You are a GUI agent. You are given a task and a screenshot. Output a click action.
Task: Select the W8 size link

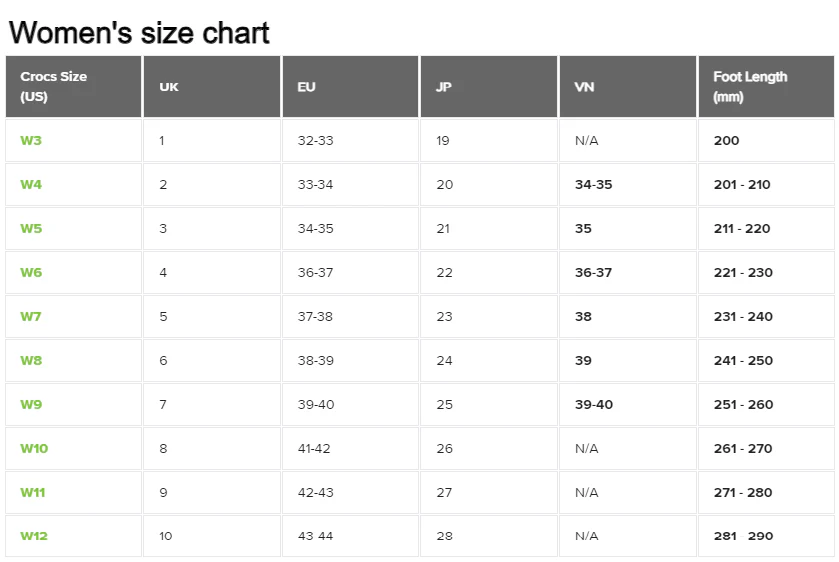pyautogui.click(x=31, y=361)
